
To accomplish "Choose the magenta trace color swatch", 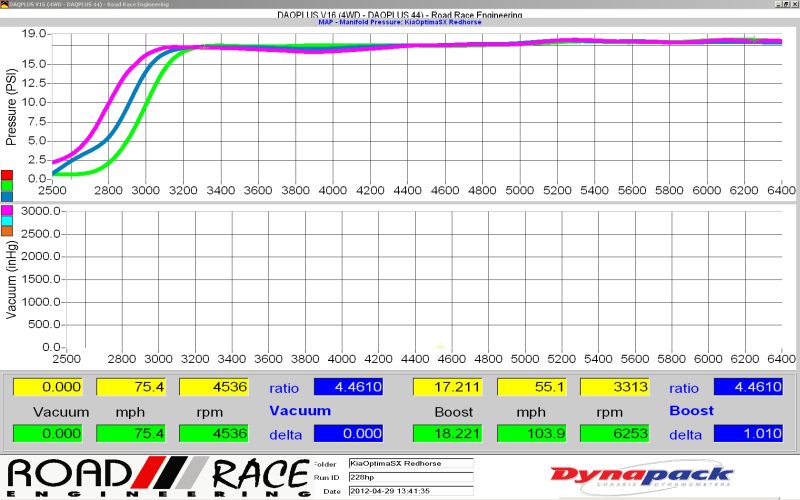I will click(7, 208).
